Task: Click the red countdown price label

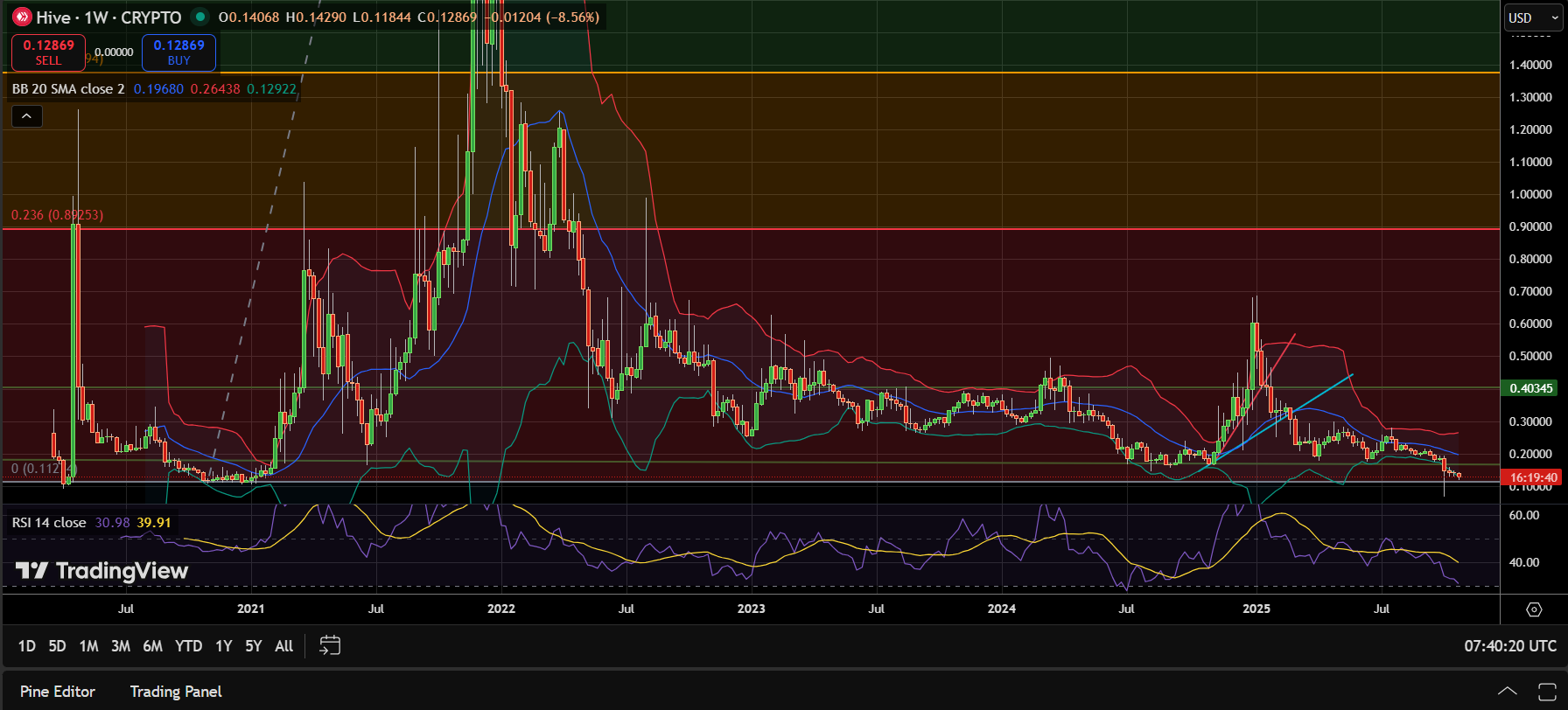Action: (1533, 477)
